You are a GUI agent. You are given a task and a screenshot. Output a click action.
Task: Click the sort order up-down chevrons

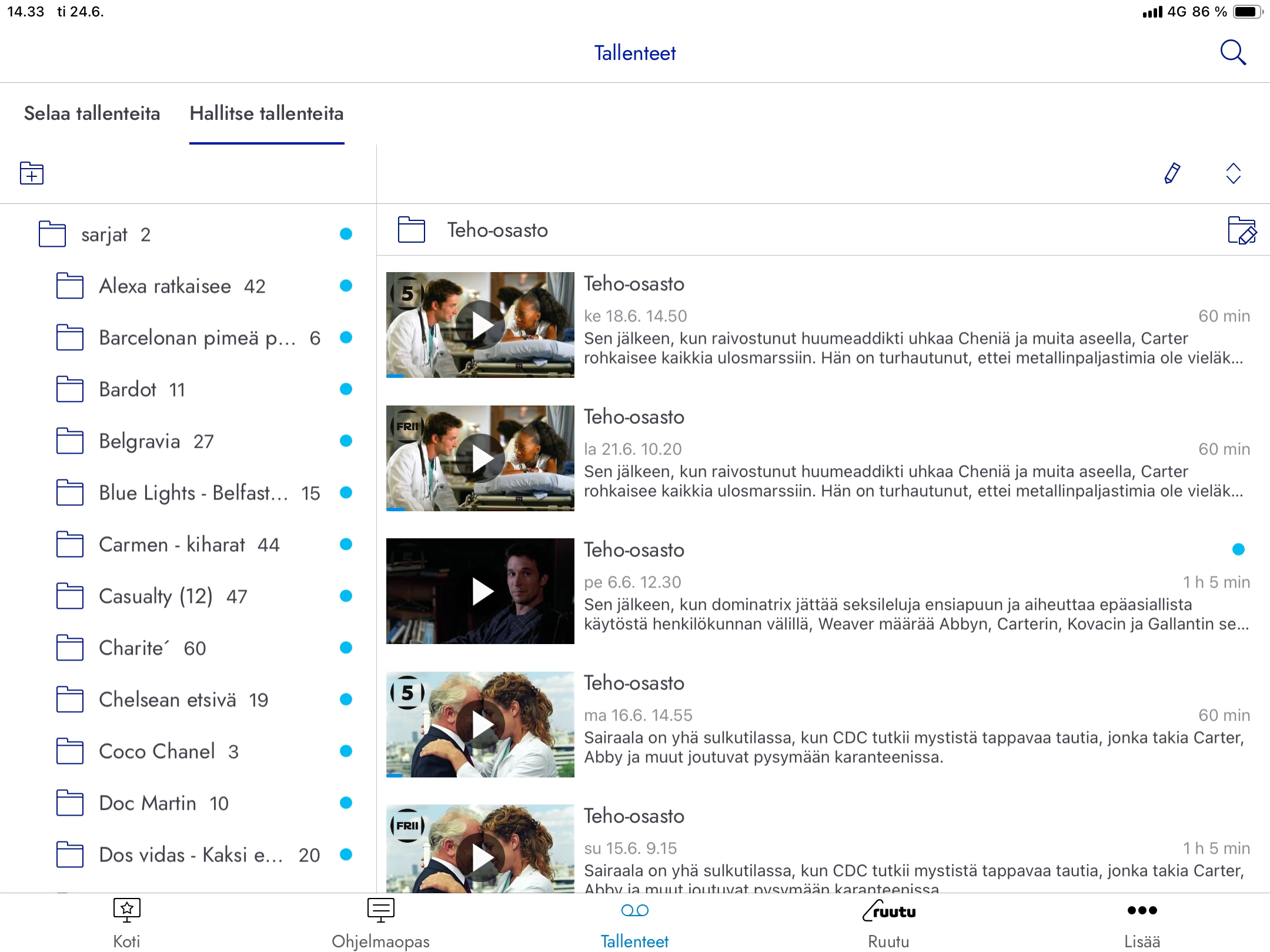pos(1233,173)
